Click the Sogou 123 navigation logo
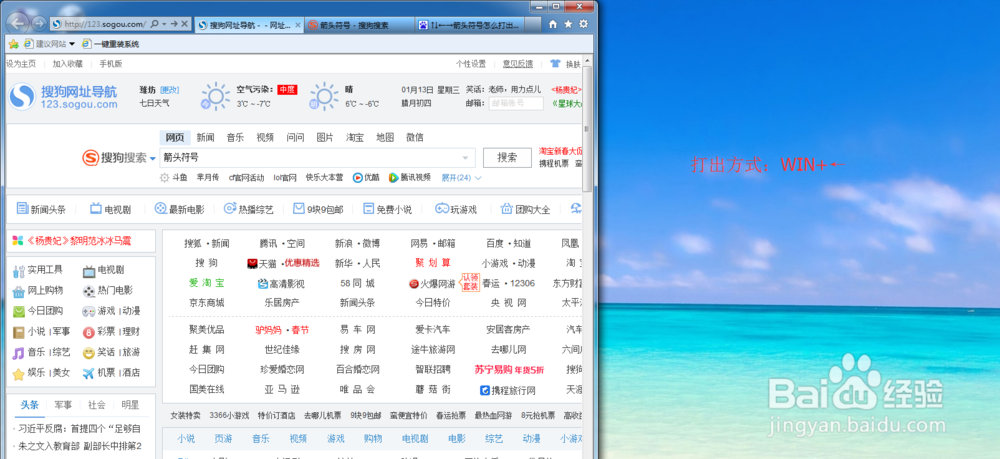This screenshot has width=1000, height=459. [x=63, y=97]
